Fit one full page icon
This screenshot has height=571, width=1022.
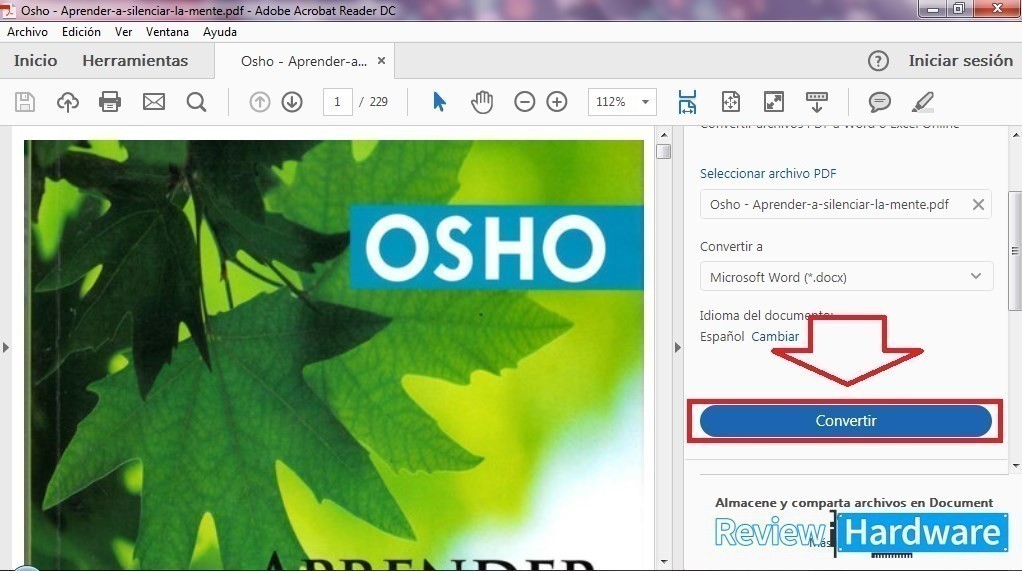731,102
